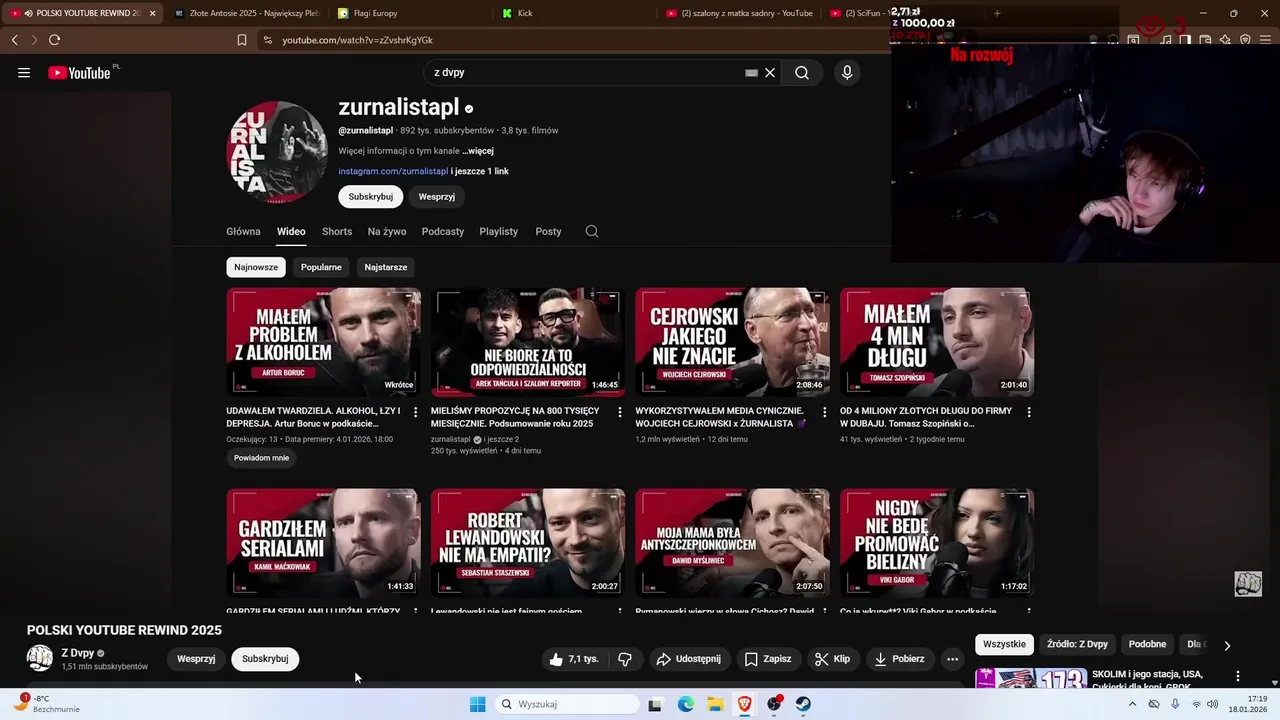Click Wesprzyj next to Z Dvpy
The height and width of the screenshot is (720, 1280).
[x=196, y=659]
